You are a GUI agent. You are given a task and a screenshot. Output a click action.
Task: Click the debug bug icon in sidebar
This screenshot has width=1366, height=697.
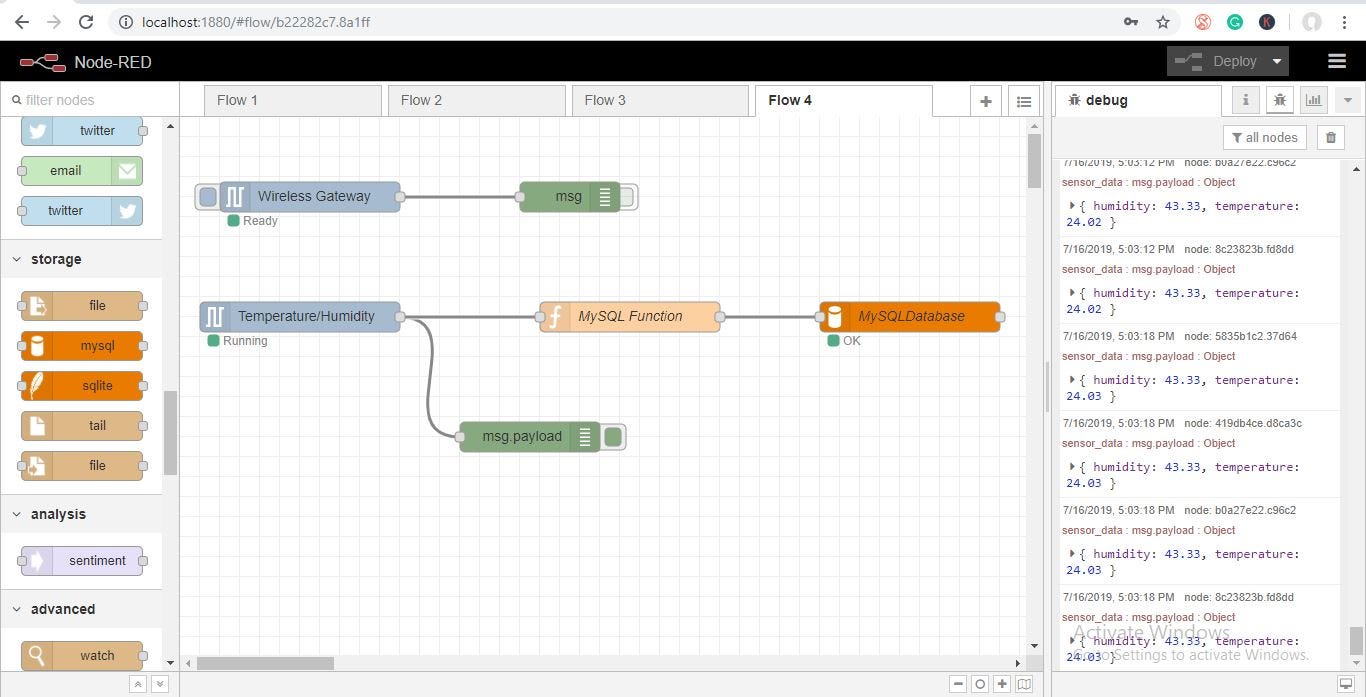pos(1280,99)
